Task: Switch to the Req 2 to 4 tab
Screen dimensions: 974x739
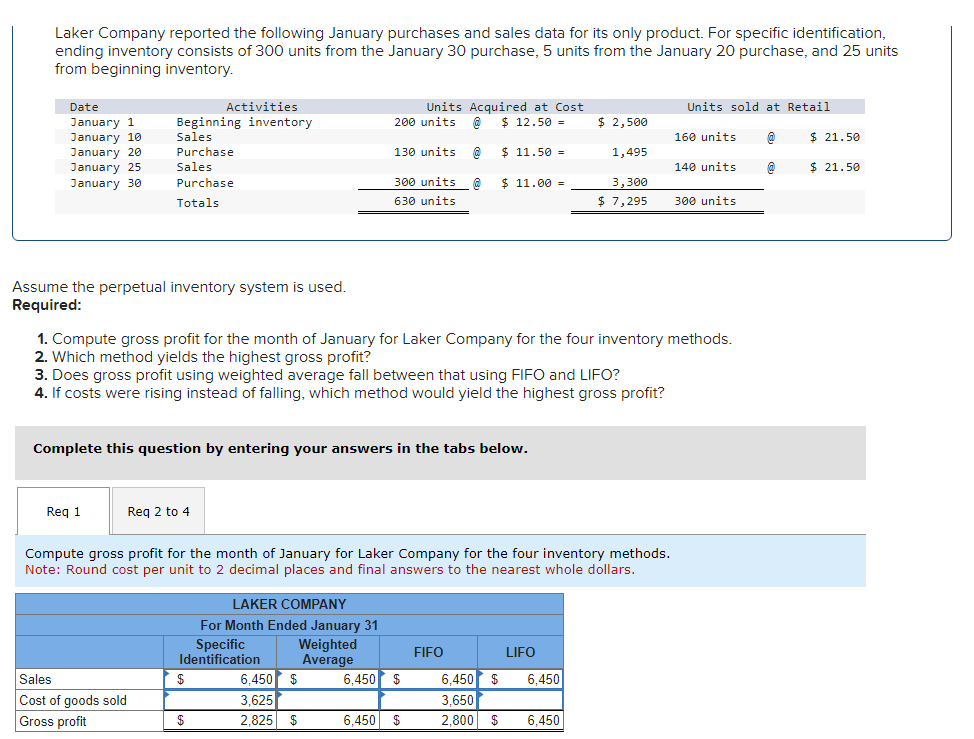Action: [158, 511]
